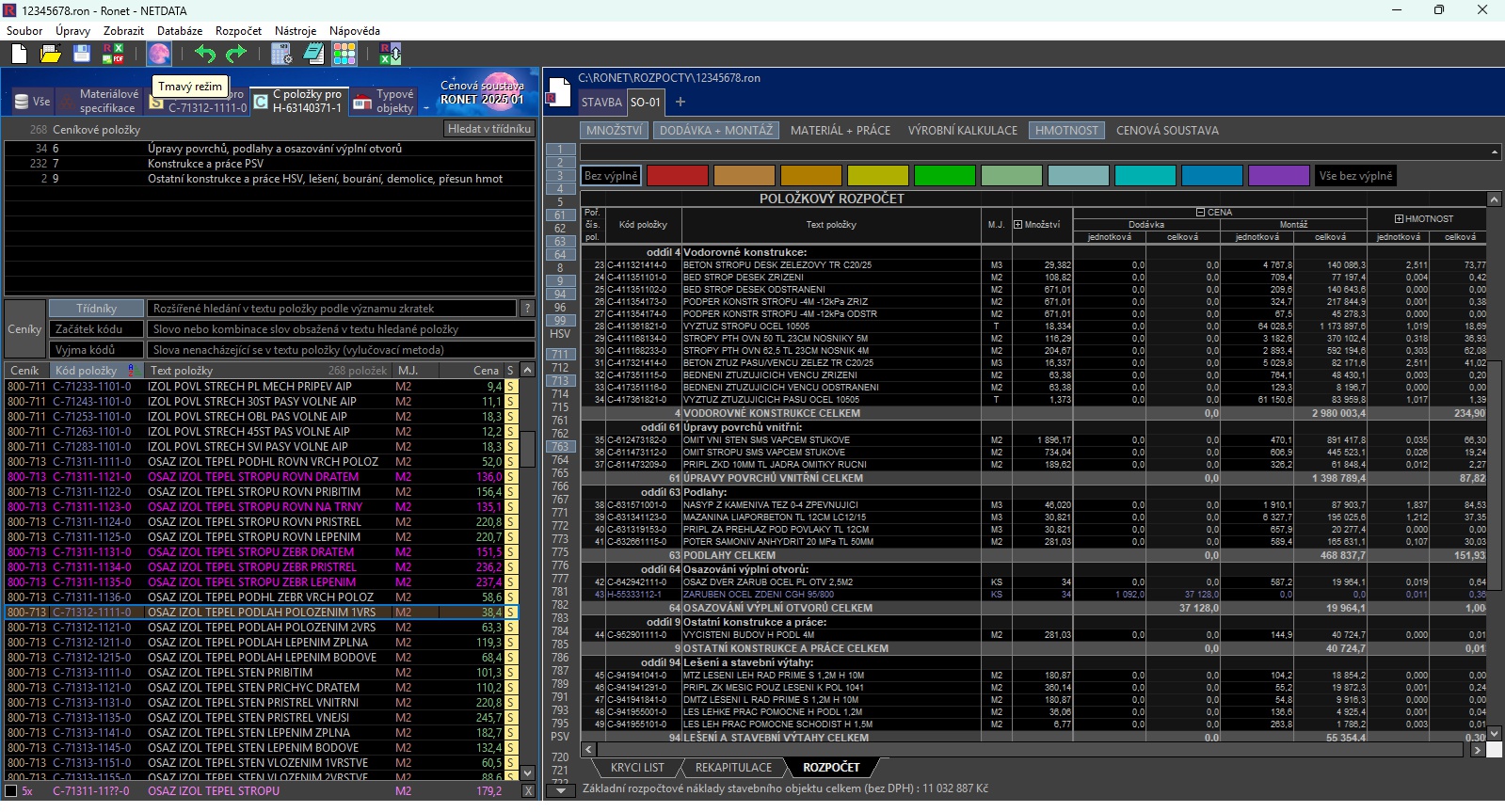Click the Ronet-Excel transfer icon with arrows
The image size is (1505, 812).
pyautogui.click(x=390, y=54)
